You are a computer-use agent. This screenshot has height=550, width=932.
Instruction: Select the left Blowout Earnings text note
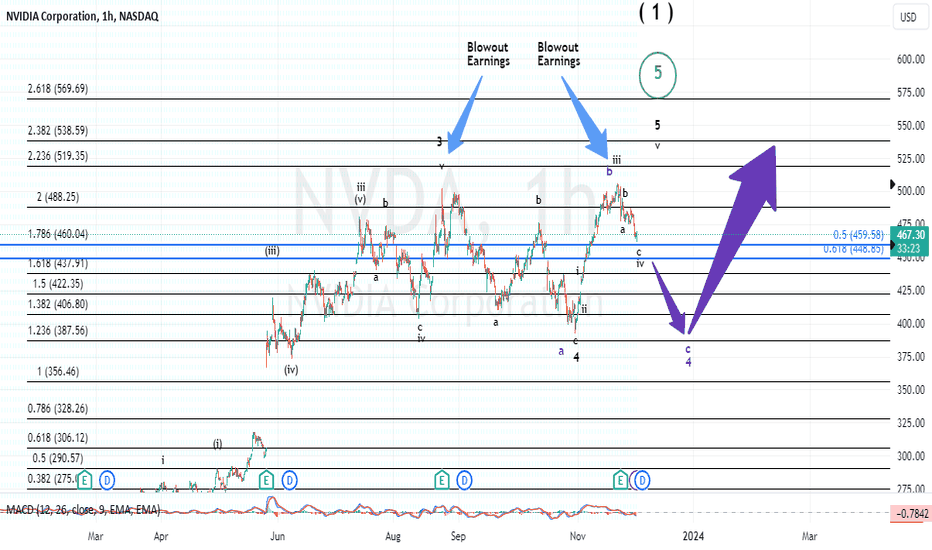coord(488,54)
